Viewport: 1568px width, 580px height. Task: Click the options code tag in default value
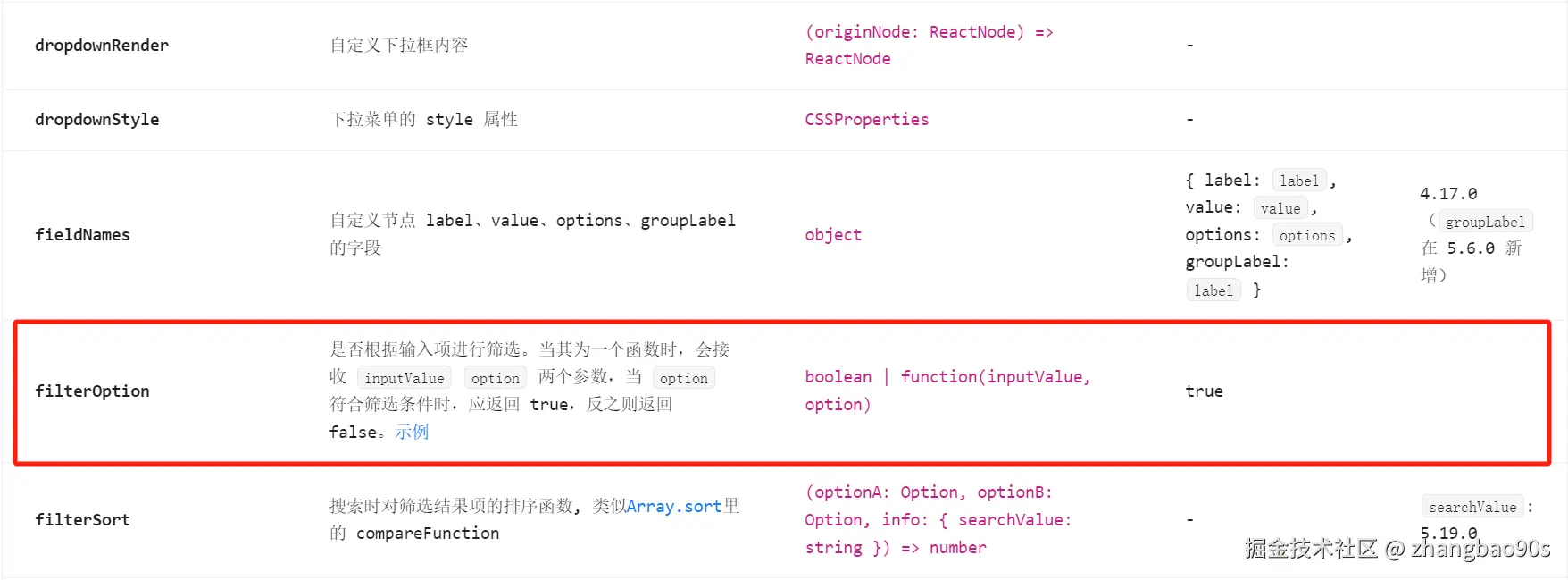tap(1306, 236)
